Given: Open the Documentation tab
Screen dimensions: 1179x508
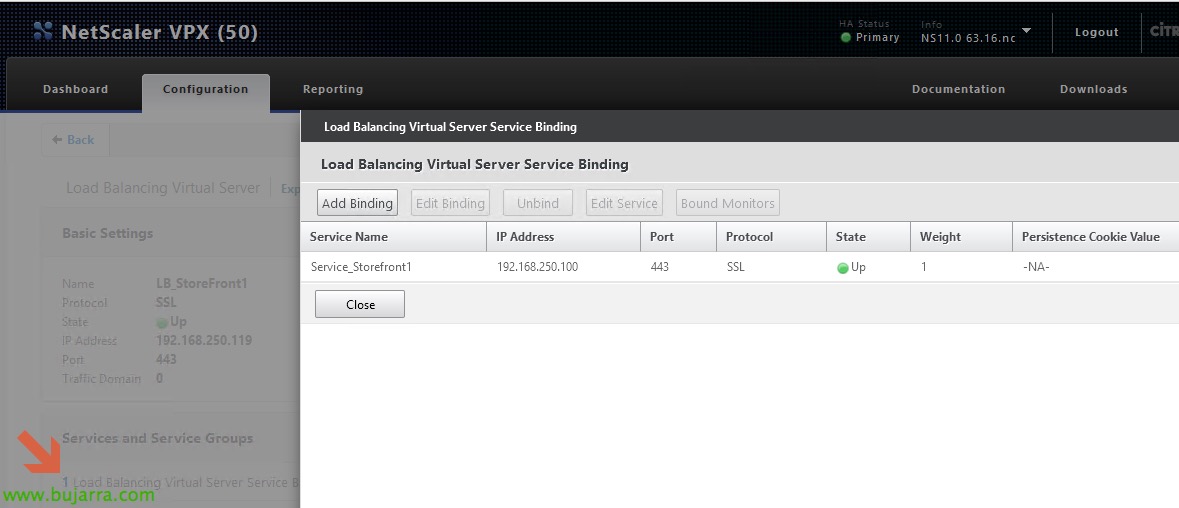Looking at the screenshot, I should tap(958, 89).
